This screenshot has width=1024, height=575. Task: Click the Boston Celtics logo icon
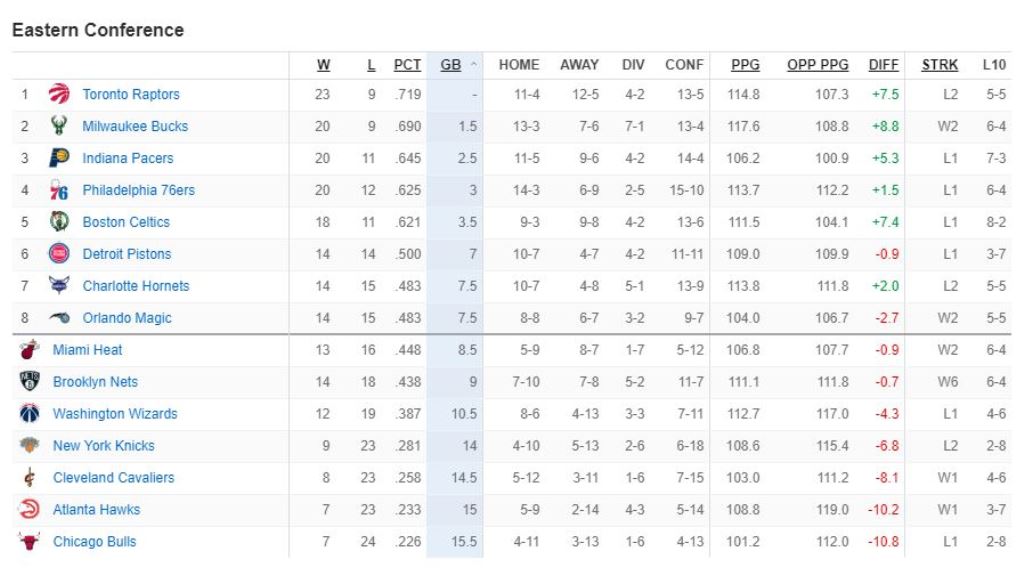pos(59,222)
